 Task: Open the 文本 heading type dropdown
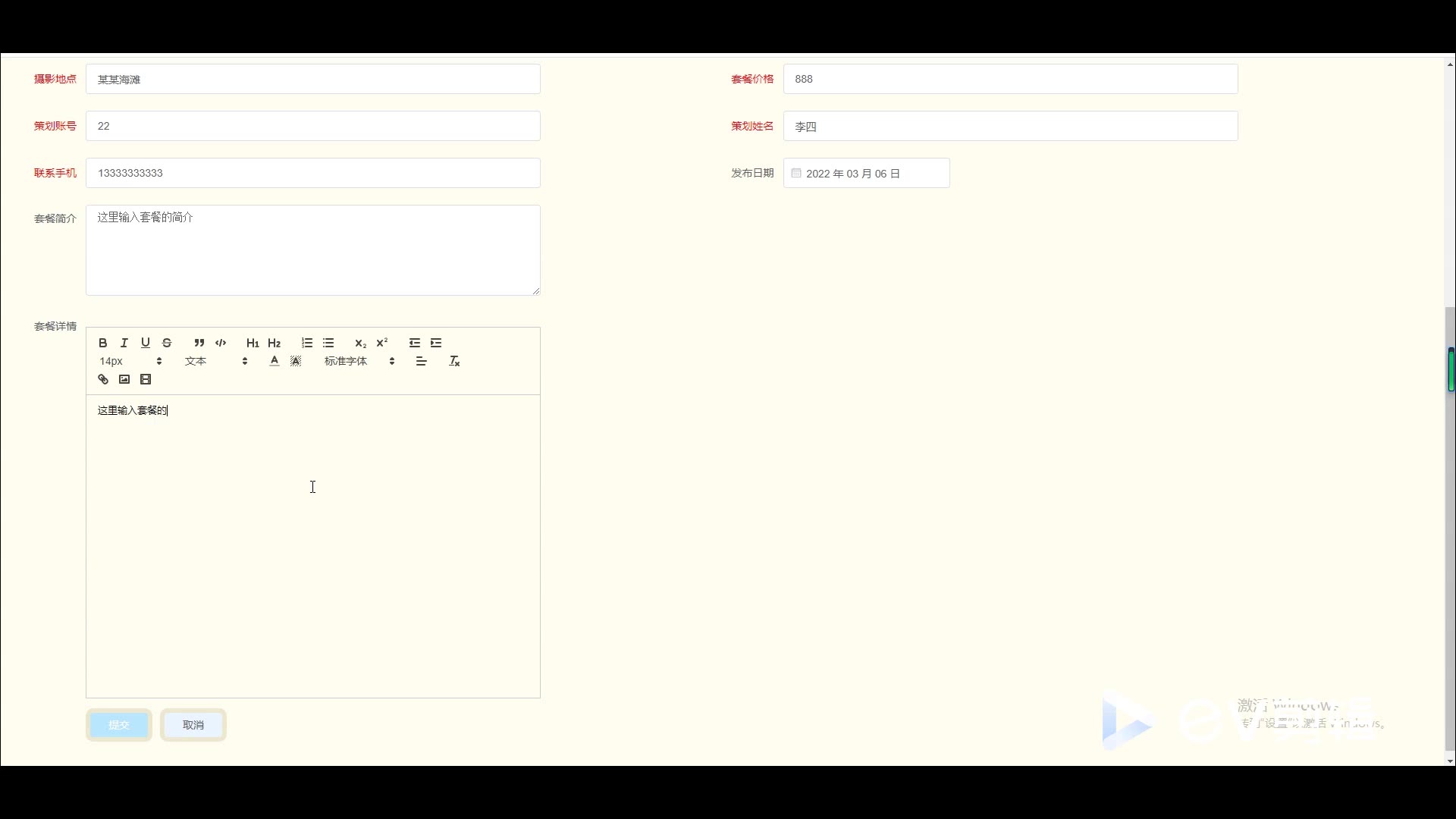[216, 361]
